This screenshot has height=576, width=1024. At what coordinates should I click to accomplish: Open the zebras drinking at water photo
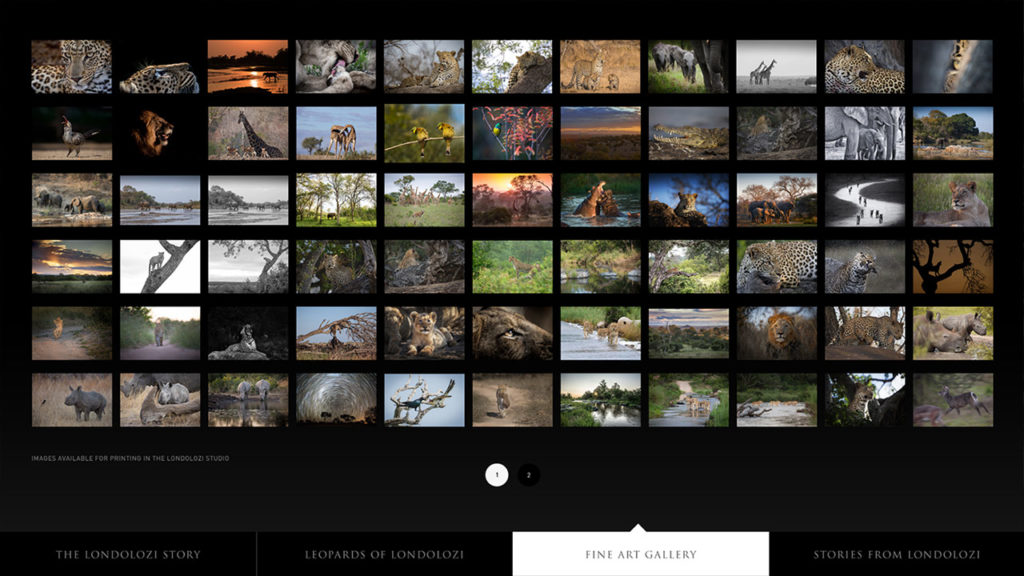pos(247,400)
